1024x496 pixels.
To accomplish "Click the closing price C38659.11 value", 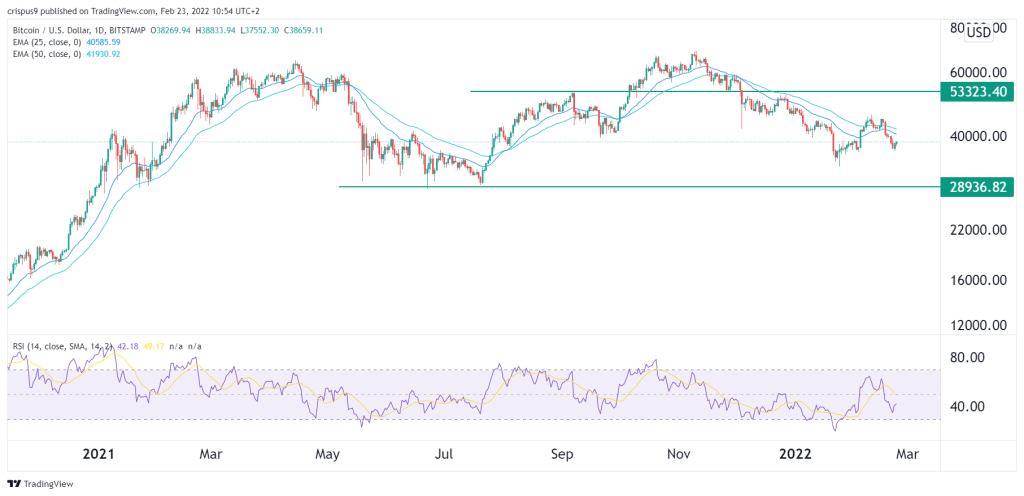I will click(x=304, y=30).
